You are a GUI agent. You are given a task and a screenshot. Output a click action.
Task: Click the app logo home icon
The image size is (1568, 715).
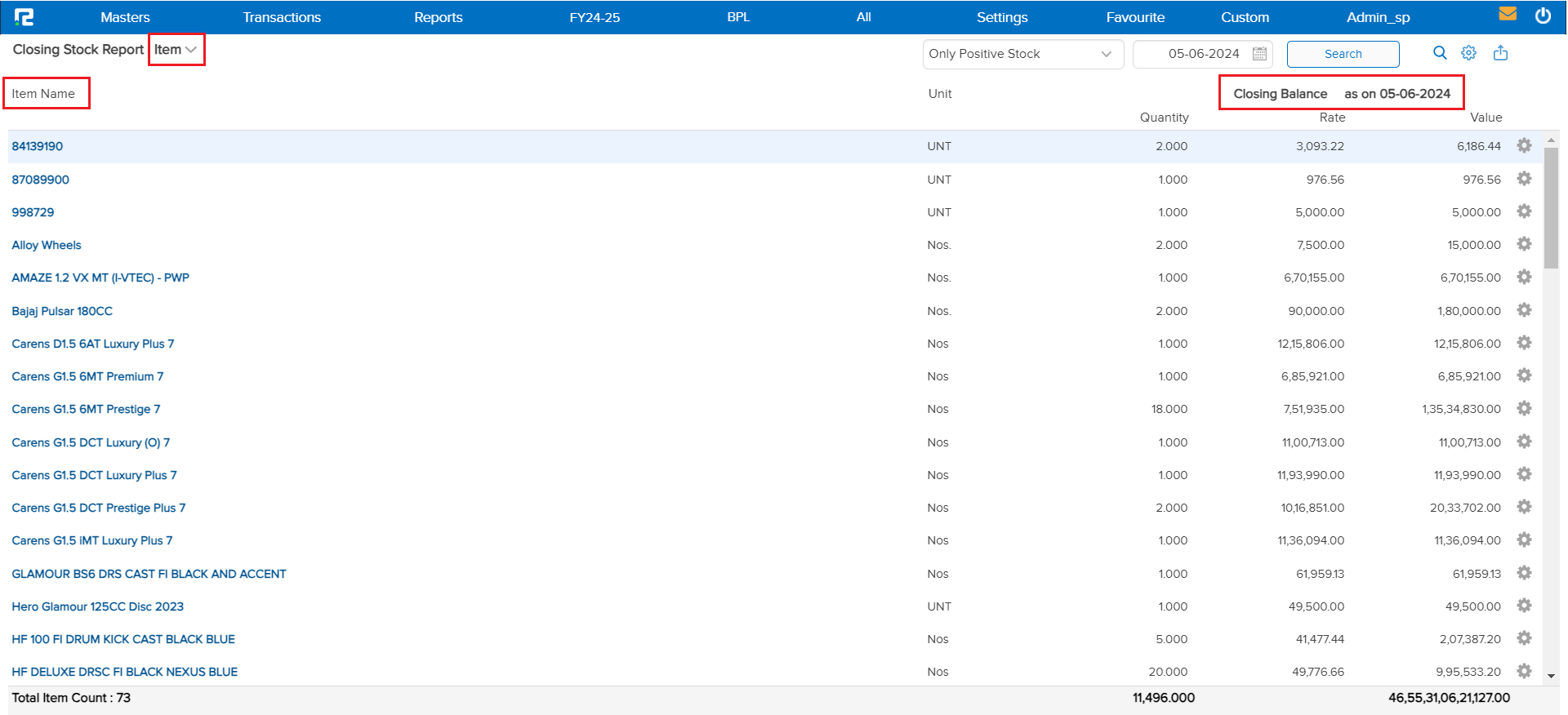click(24, 17)
